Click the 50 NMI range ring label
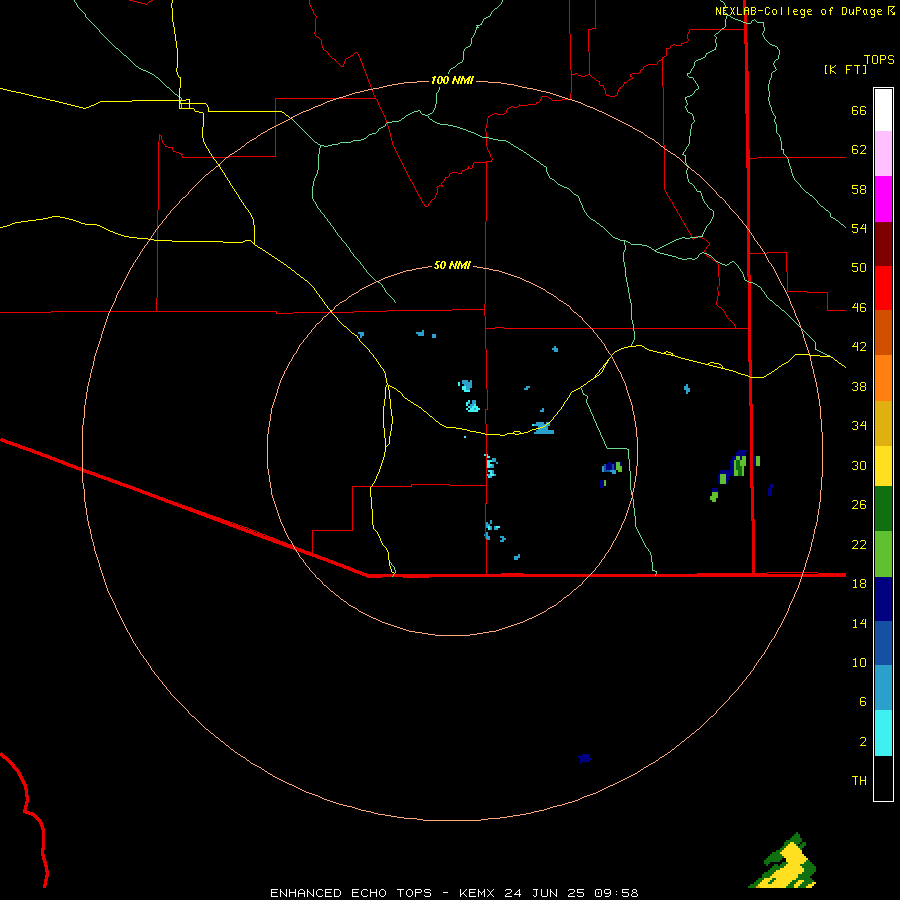 coord(452,265)
